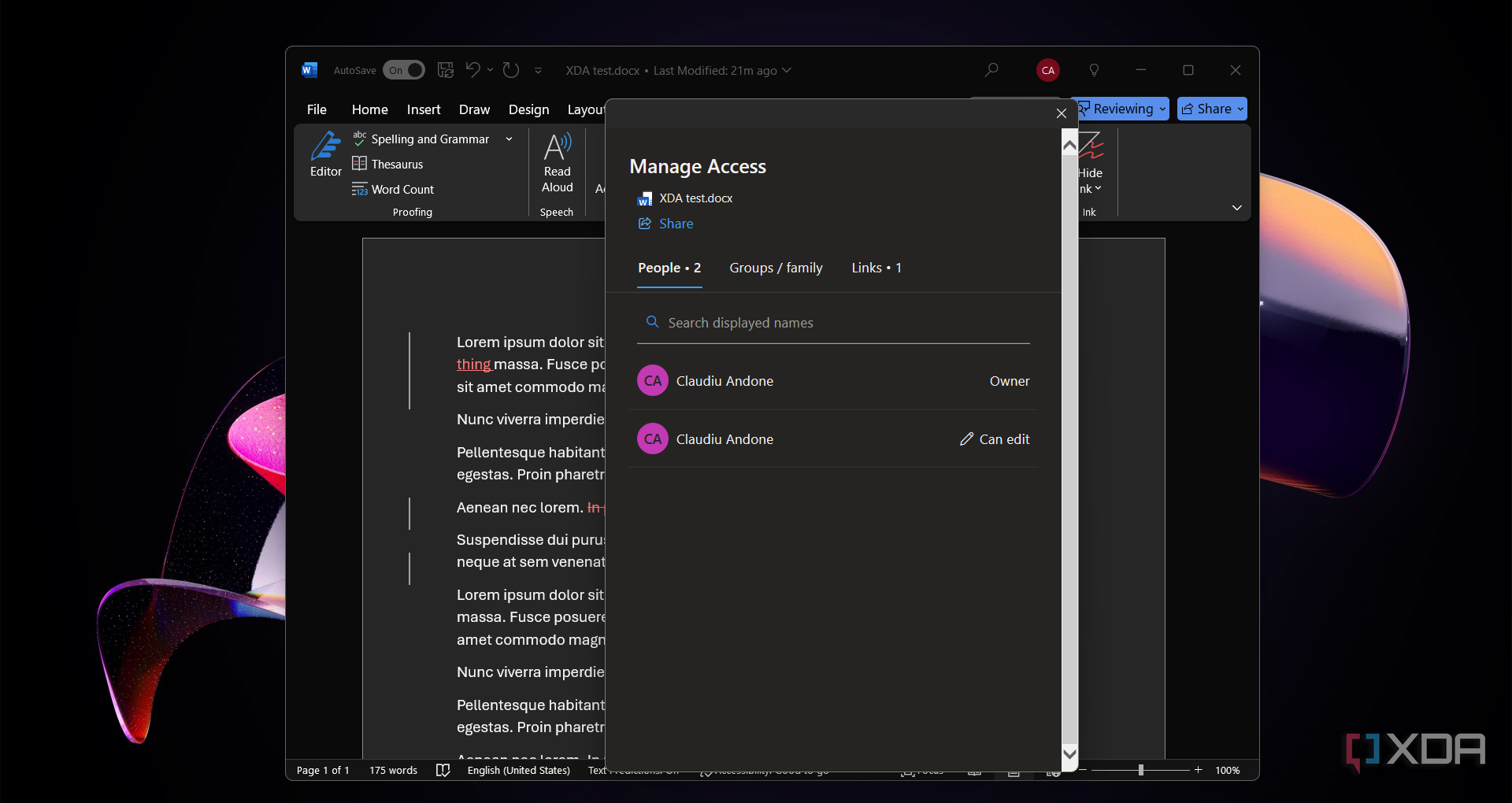Click the Undo arrow icon
The height and width of the screenshot is (803, 1512).
[472, 70]
